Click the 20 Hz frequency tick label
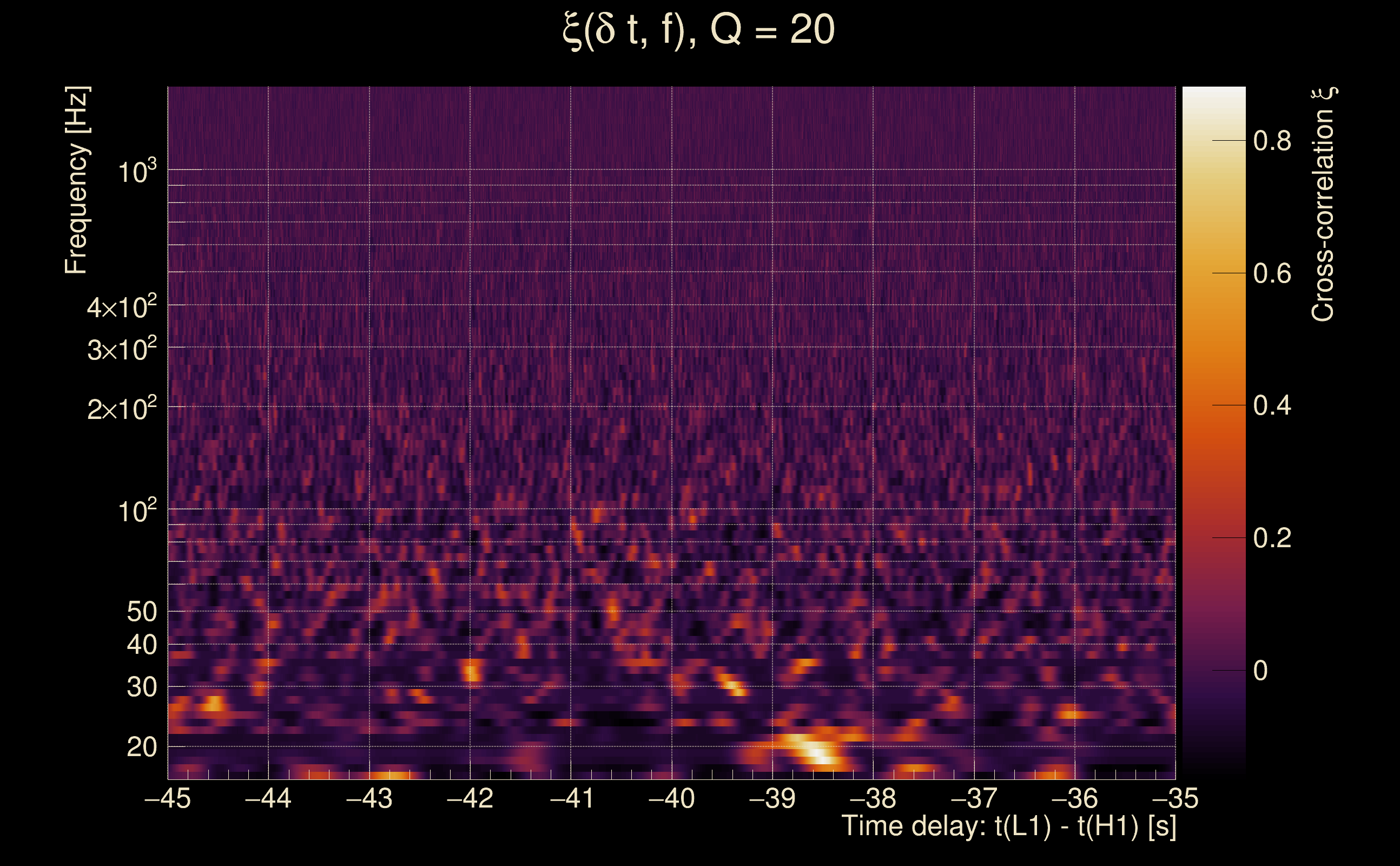Viewport: 1400px width, 866px height. [141, 747]
